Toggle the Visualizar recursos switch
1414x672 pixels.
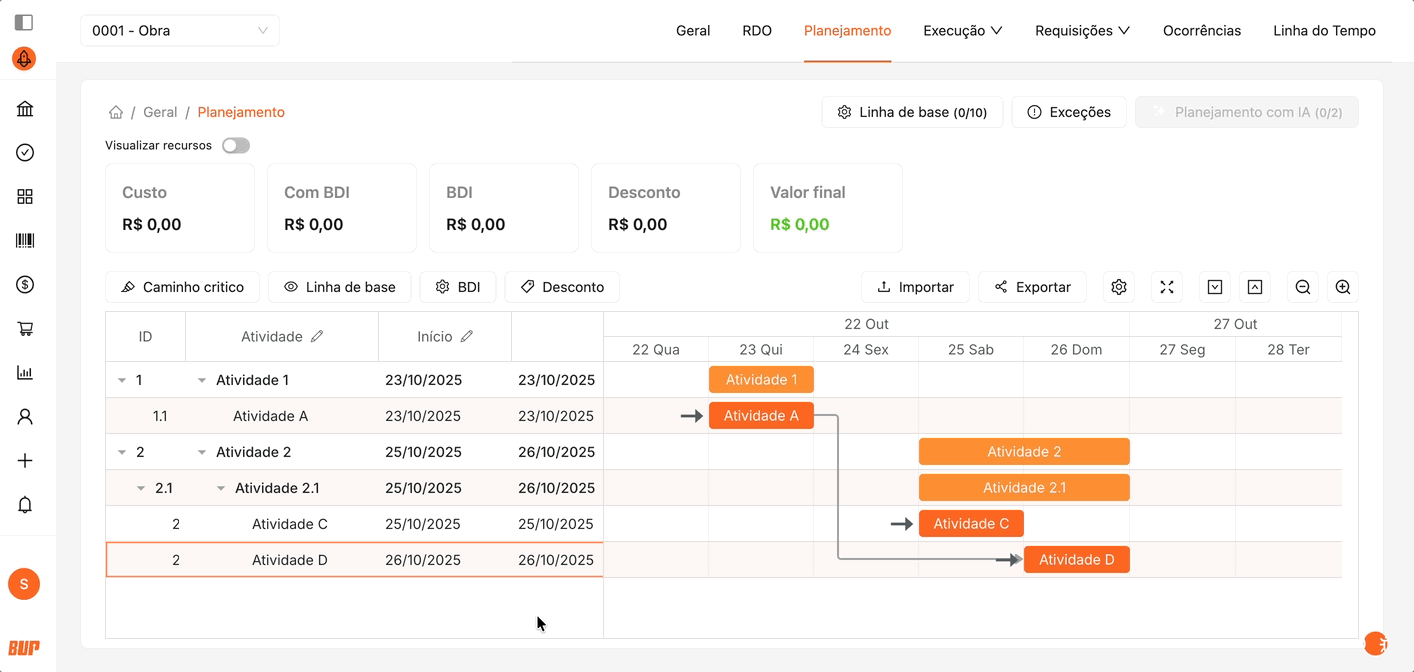click(x=236, y=146)
